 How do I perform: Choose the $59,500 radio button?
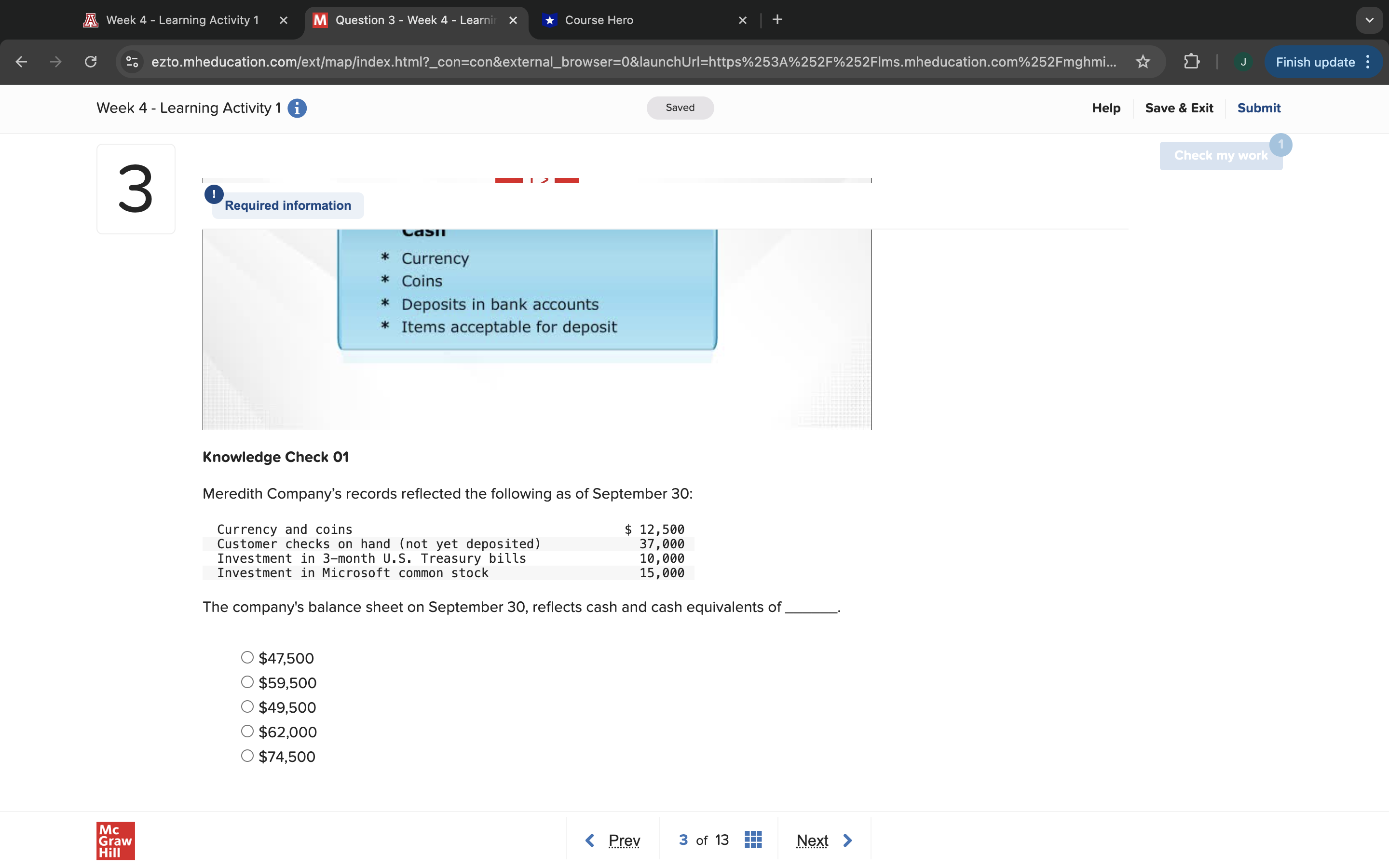(247, 682)
